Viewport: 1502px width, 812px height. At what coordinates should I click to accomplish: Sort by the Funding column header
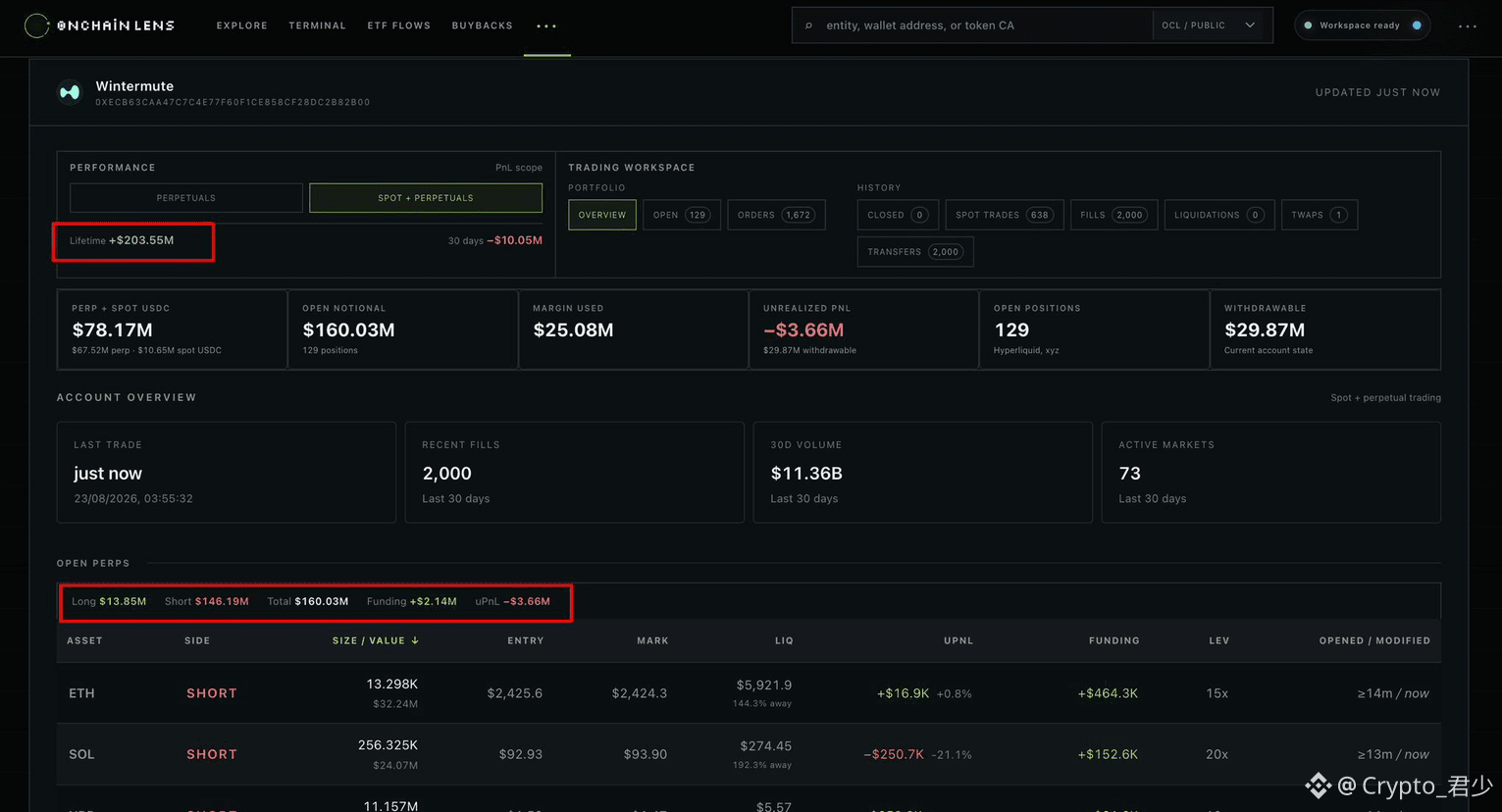(x=1114, y=640)
